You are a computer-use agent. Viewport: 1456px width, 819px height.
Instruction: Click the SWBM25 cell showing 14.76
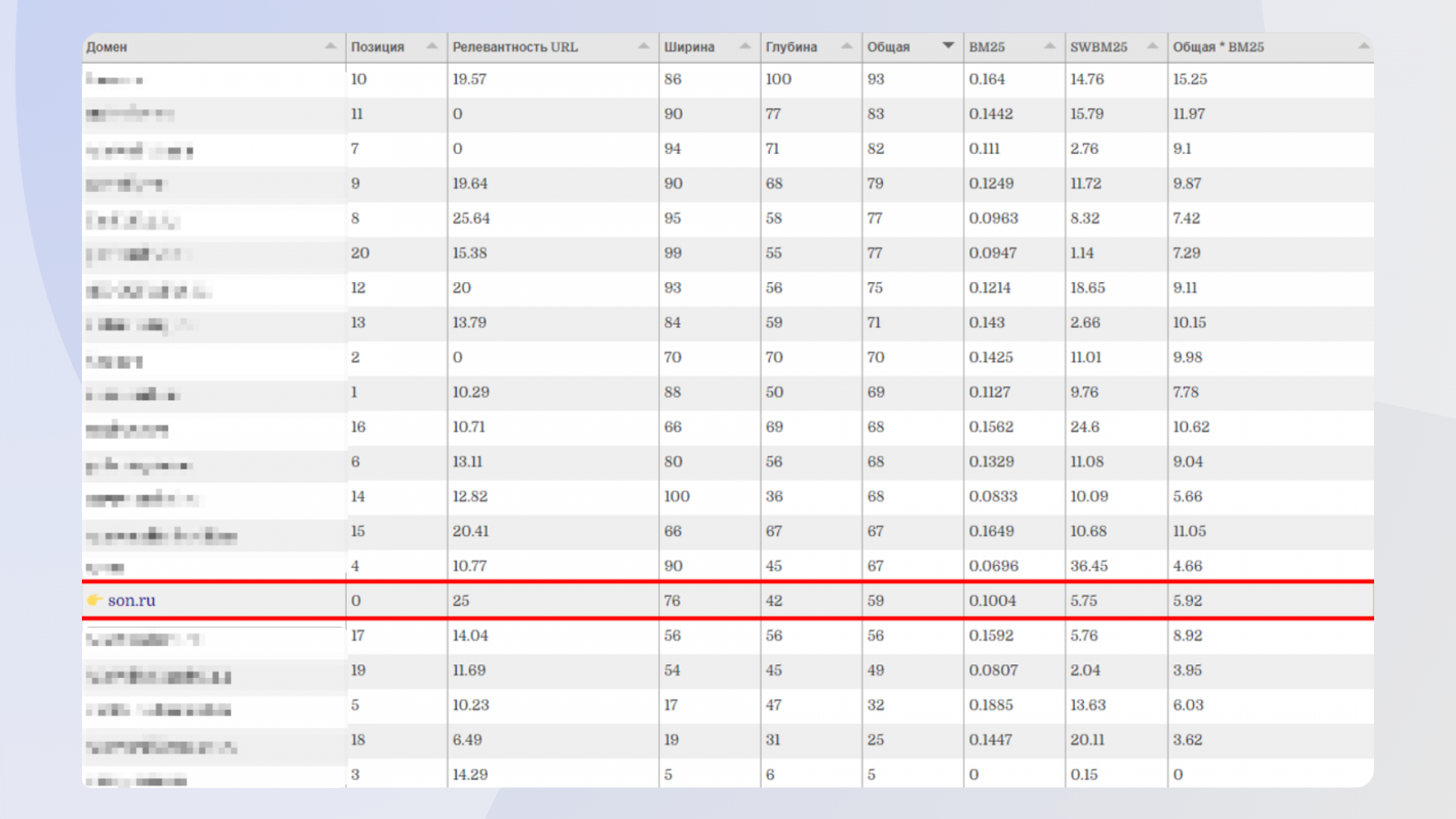[1087, 79]
